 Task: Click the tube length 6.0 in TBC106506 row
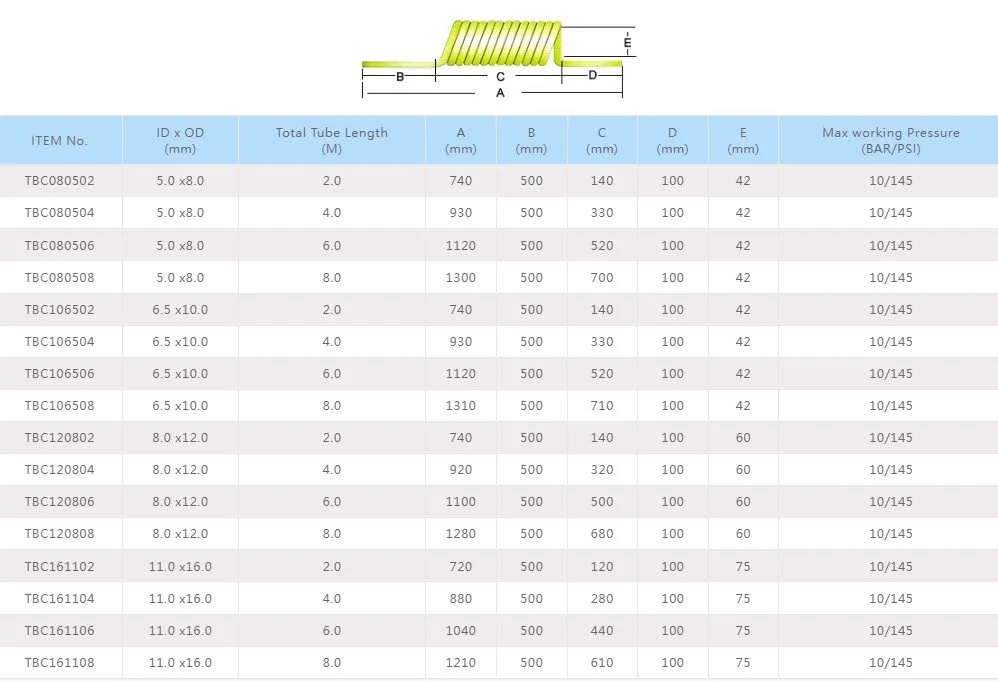(332, 374)
